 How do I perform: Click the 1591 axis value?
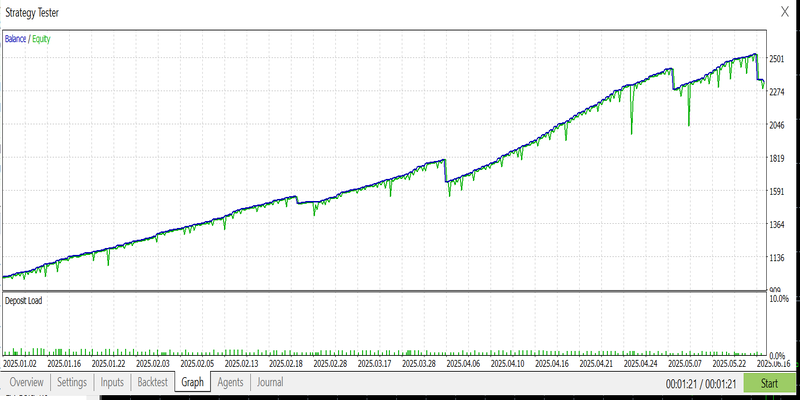click(x=779, y=192)
